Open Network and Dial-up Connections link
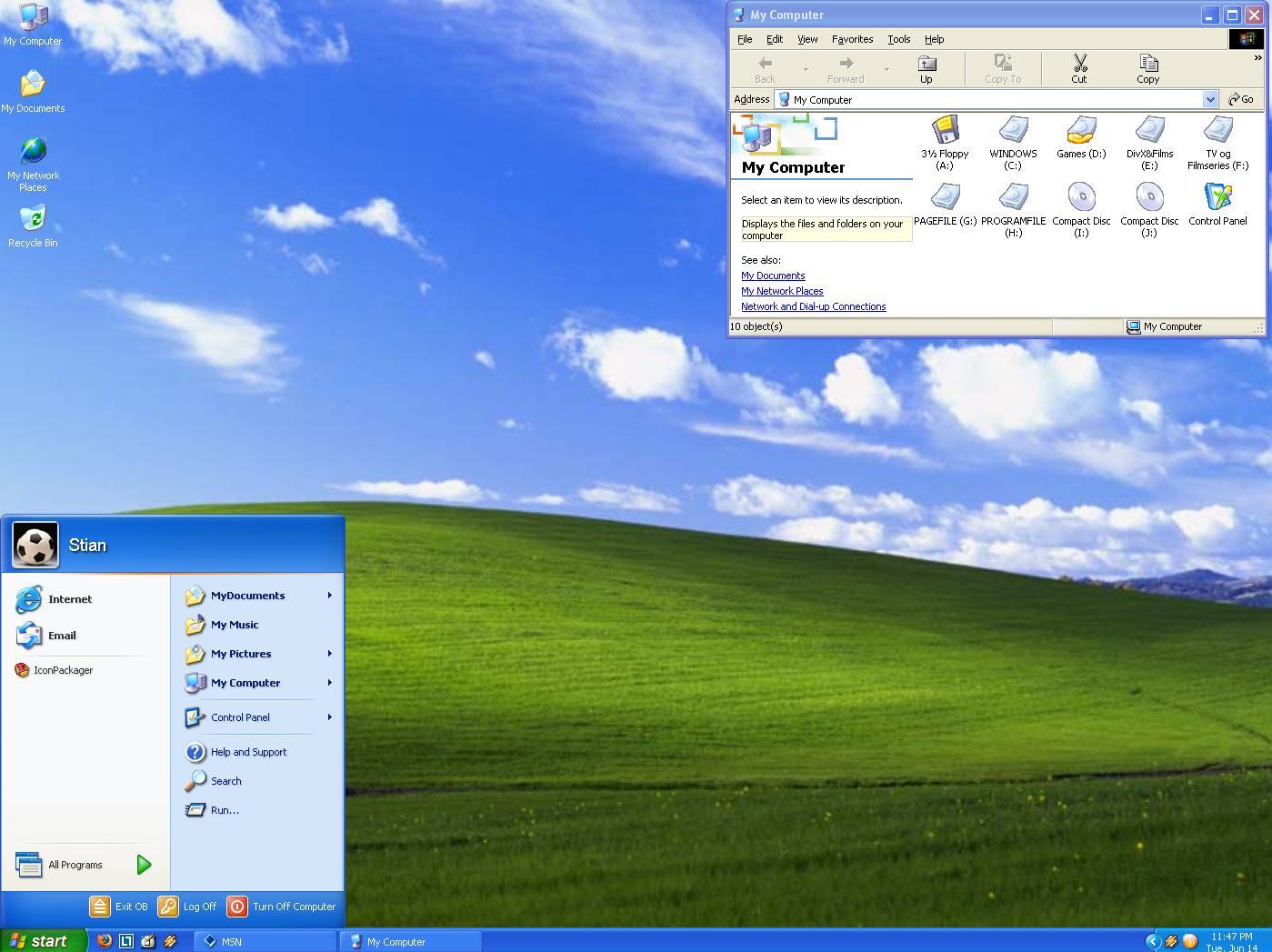 point(814,306)
